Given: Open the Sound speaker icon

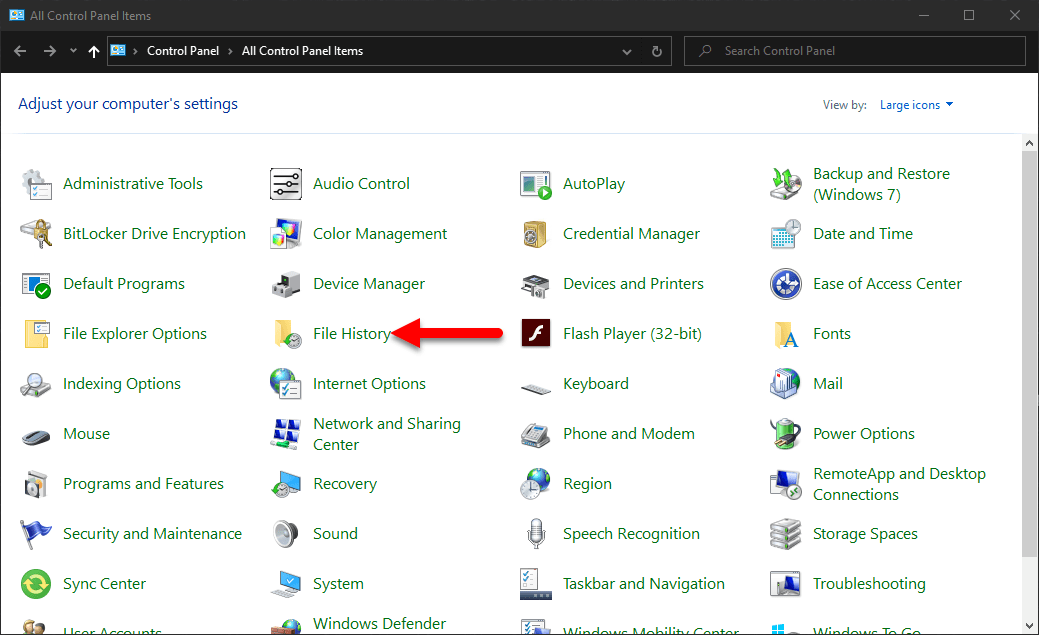Looking at the screenshot, I should (x=286, y=534).
